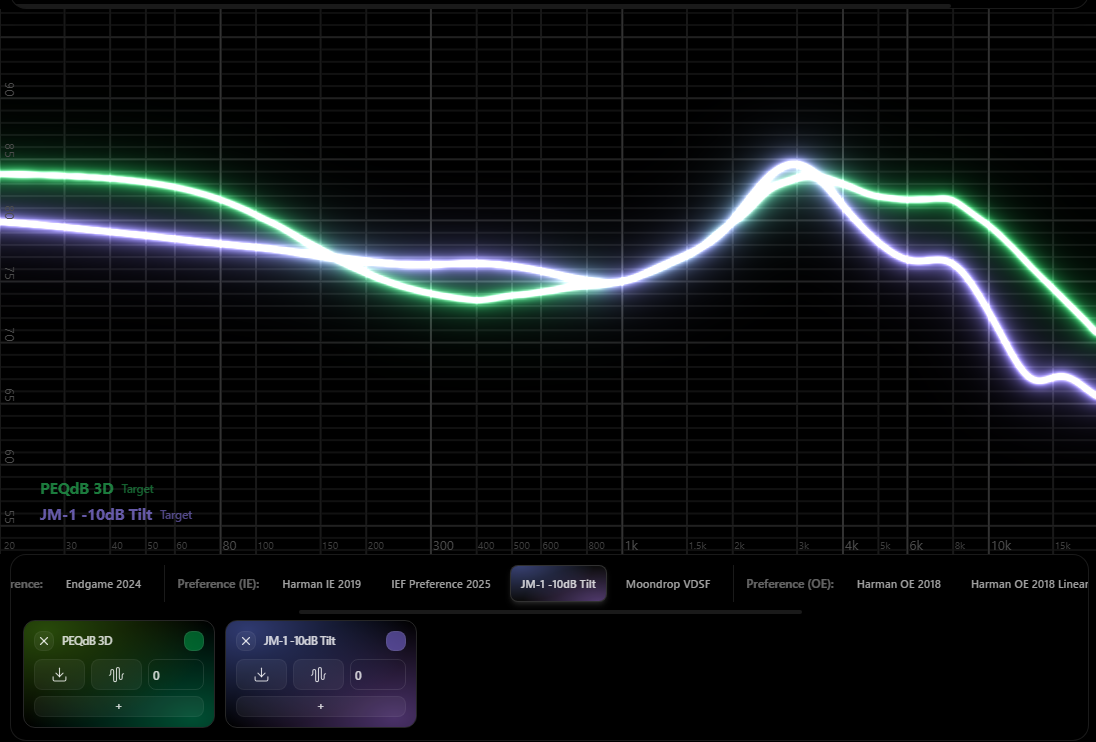Click the 10k frequency axis label

click(1001, 546)
